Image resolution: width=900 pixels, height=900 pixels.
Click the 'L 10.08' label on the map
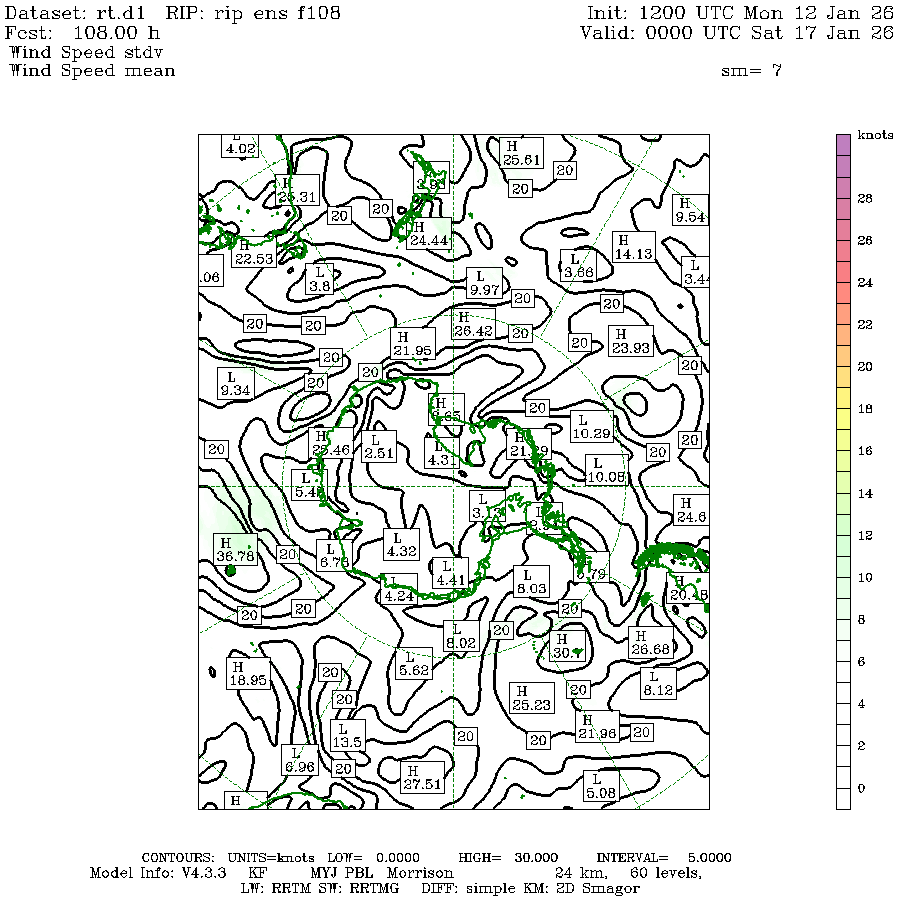click(606, 470)
